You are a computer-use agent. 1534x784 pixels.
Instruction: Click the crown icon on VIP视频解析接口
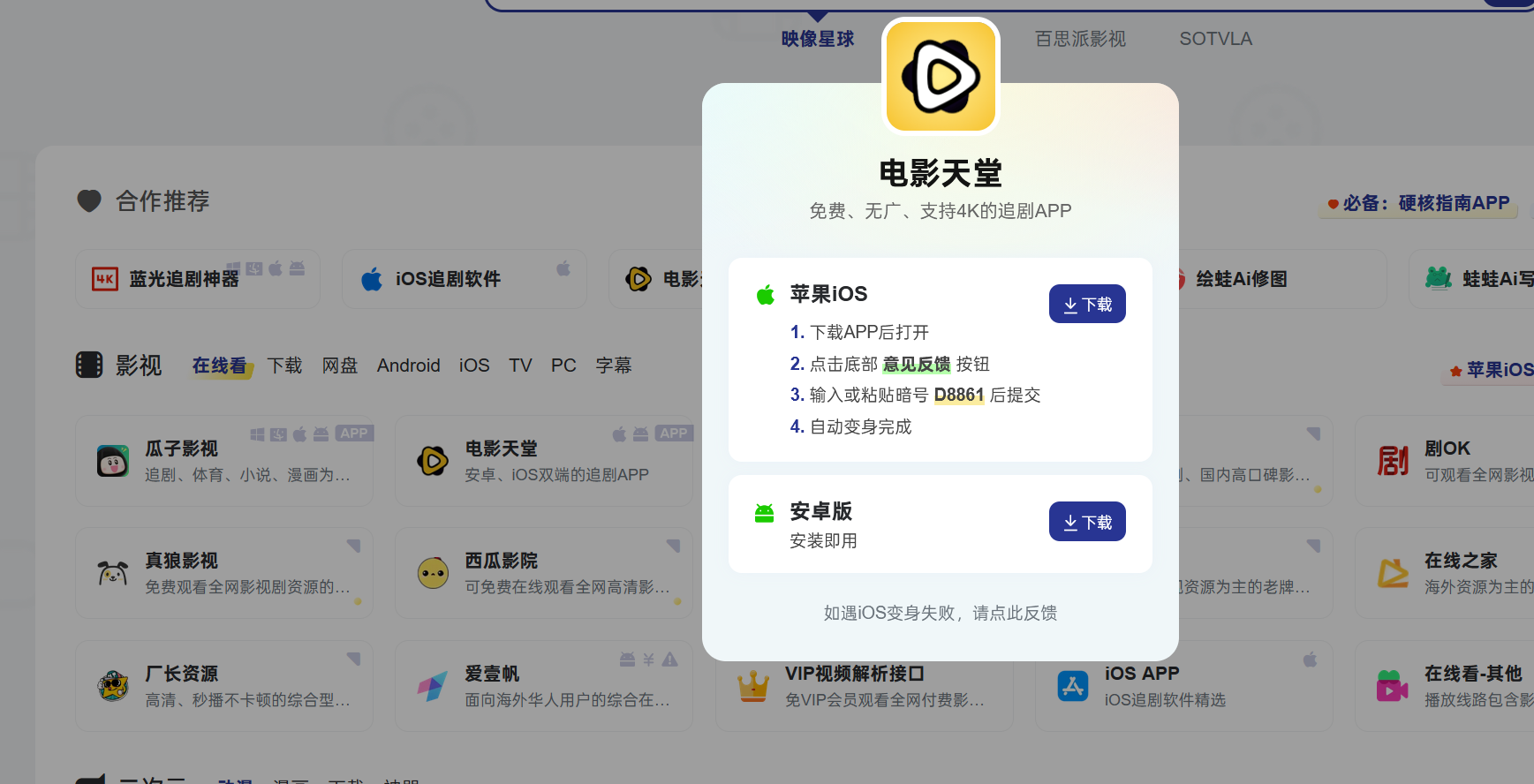pos(753,686)
